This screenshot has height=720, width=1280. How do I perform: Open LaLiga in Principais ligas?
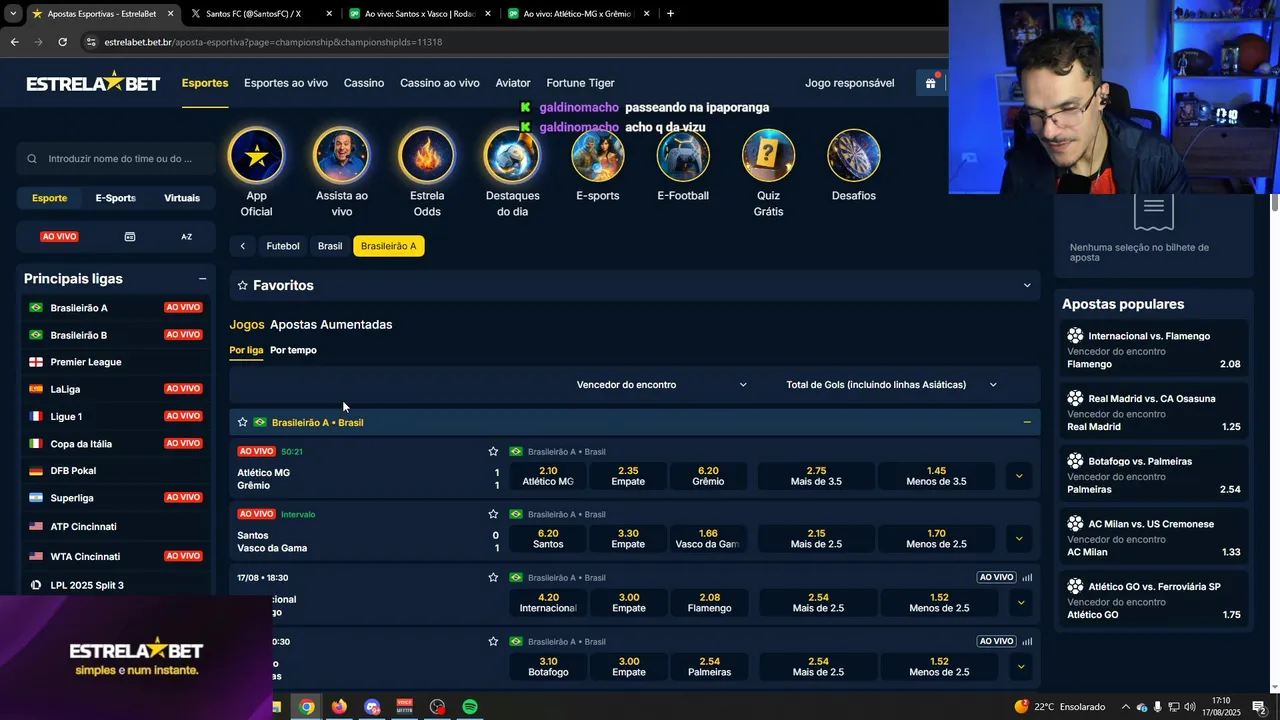(x=118, y=389)
